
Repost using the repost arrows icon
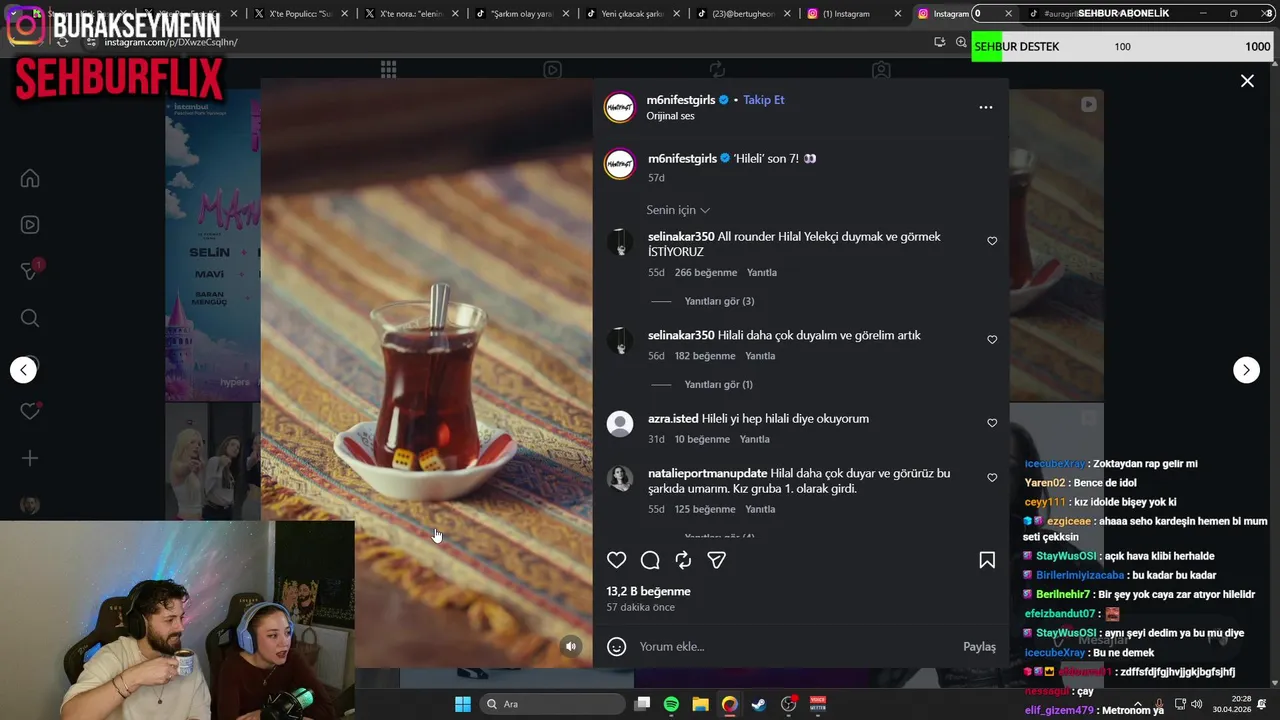683,560
